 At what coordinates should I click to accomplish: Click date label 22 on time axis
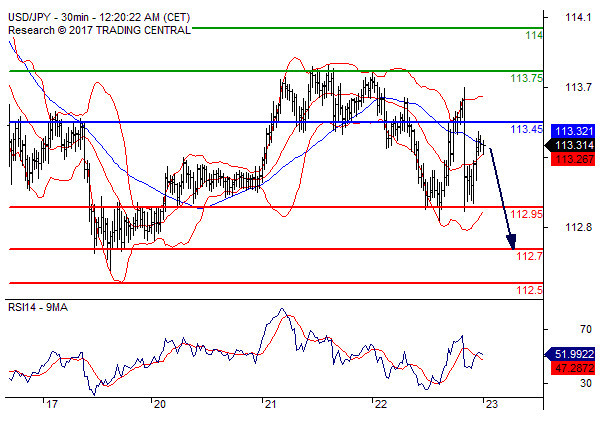381,404
